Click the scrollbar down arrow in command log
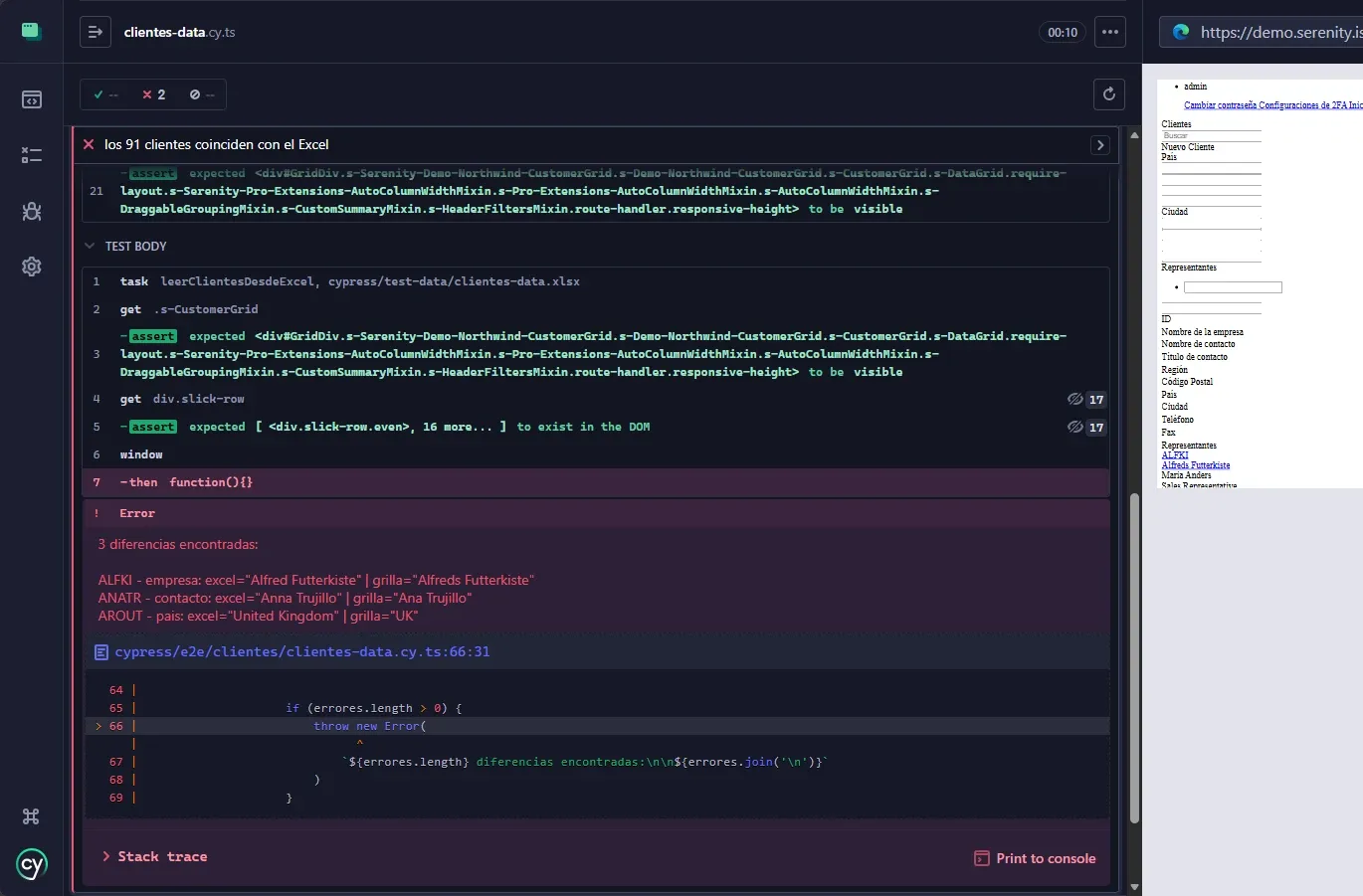Image resolution: width=1363 pixels, height=896 pixels. point(1134,886)
